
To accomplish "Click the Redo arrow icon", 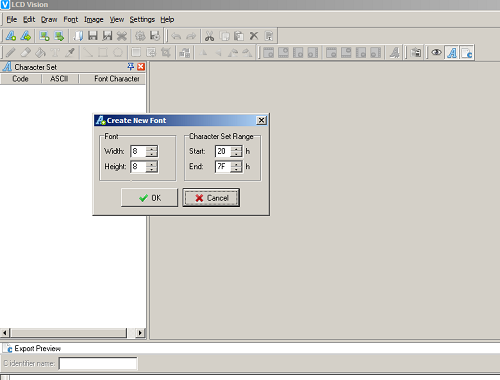I will pyautogui.click(x=191, y=36).
